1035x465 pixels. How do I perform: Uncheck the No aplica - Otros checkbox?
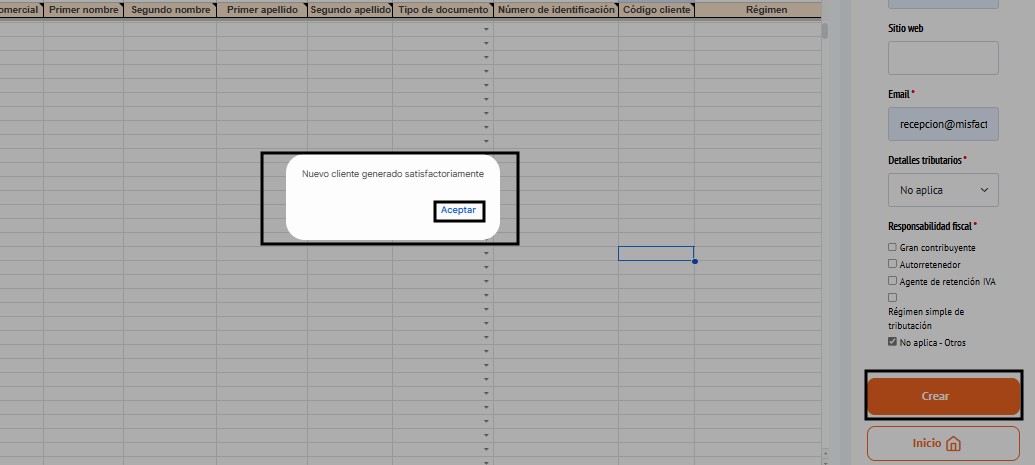click(892, 342)
